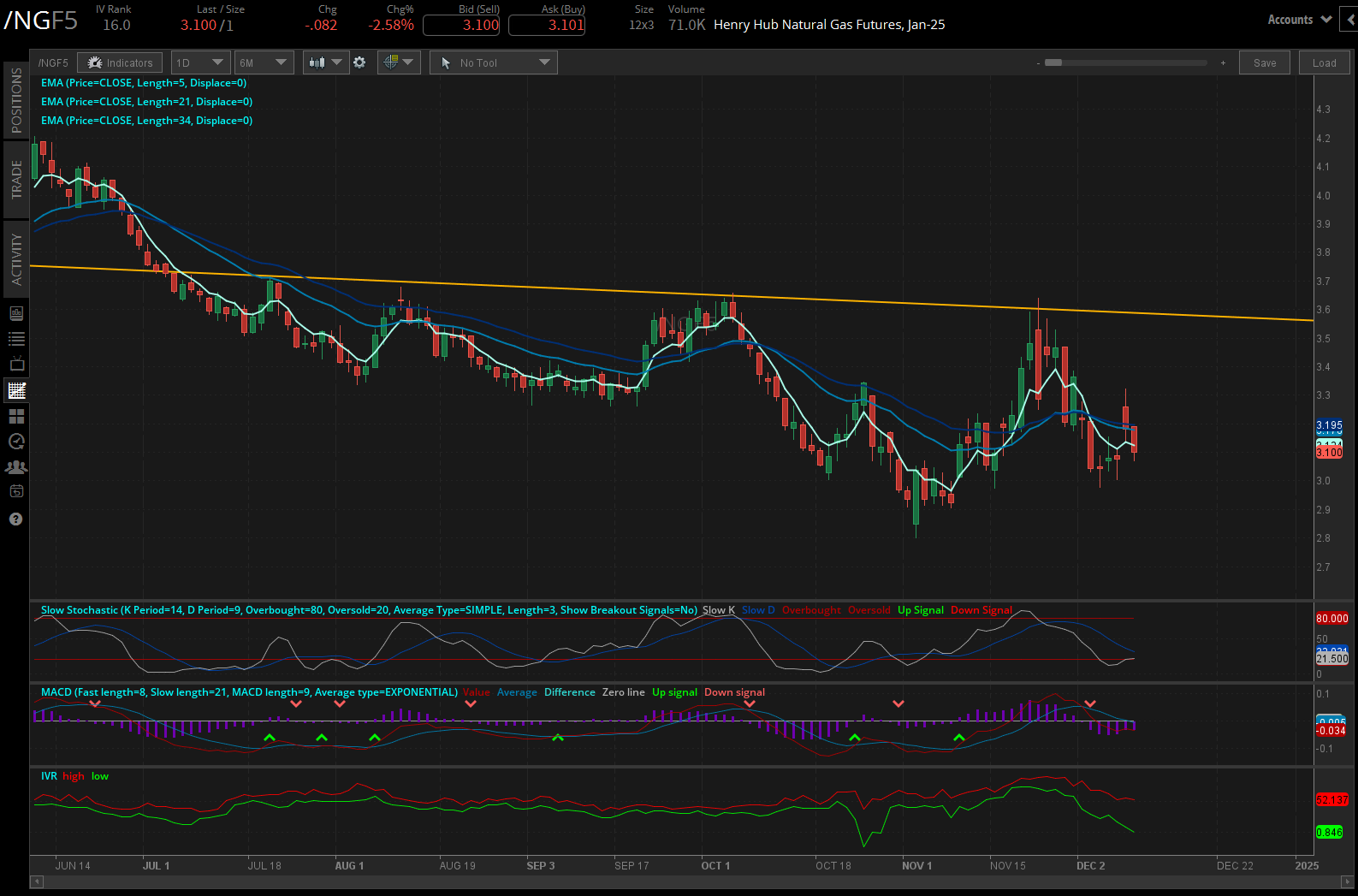Open the community people icon
Screen dimensions: 1358x896
click(16, 467)
